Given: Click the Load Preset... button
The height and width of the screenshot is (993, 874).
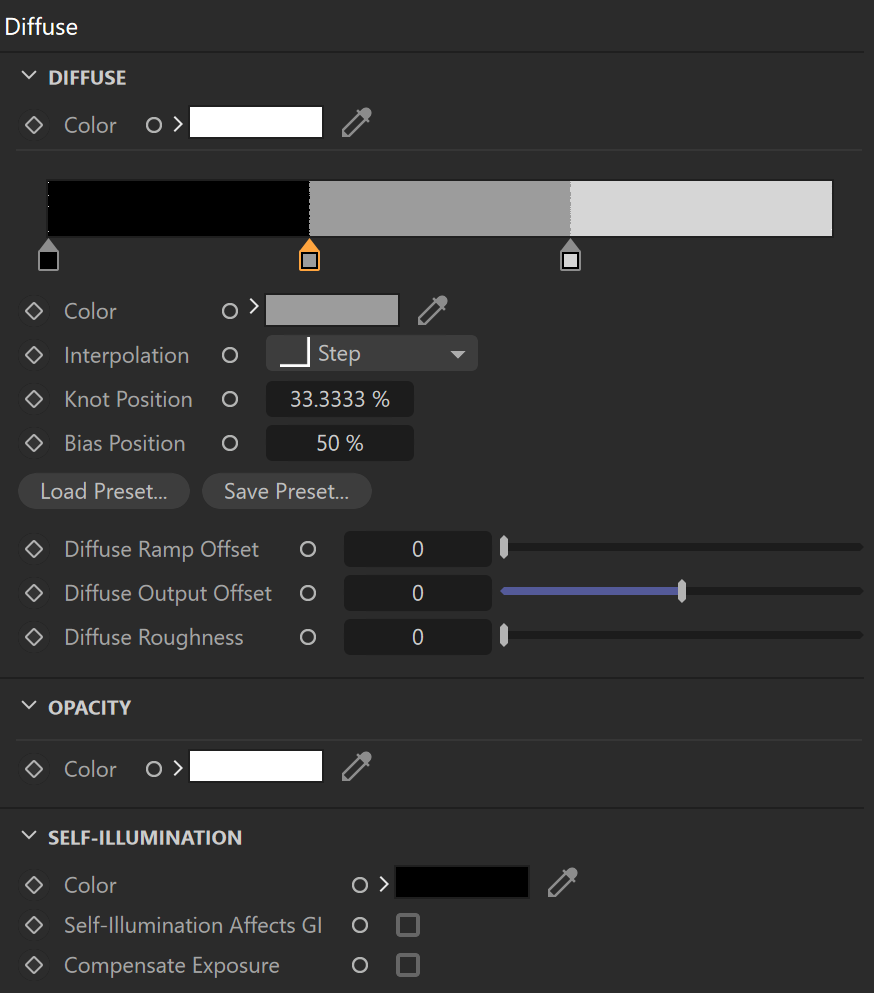Looking at the screenshot, I should [x=104, y=491].
